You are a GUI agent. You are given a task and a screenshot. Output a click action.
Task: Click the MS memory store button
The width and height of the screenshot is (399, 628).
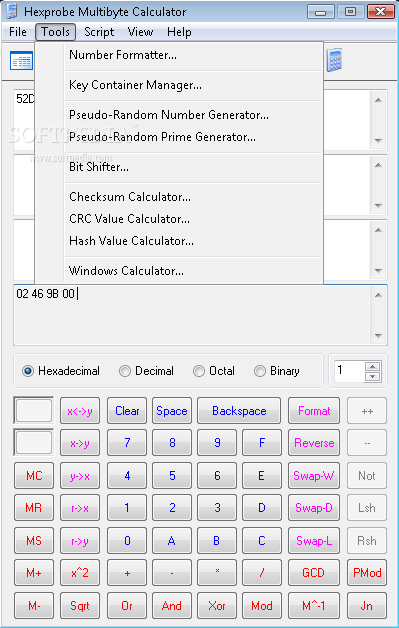tap(34, 541)
